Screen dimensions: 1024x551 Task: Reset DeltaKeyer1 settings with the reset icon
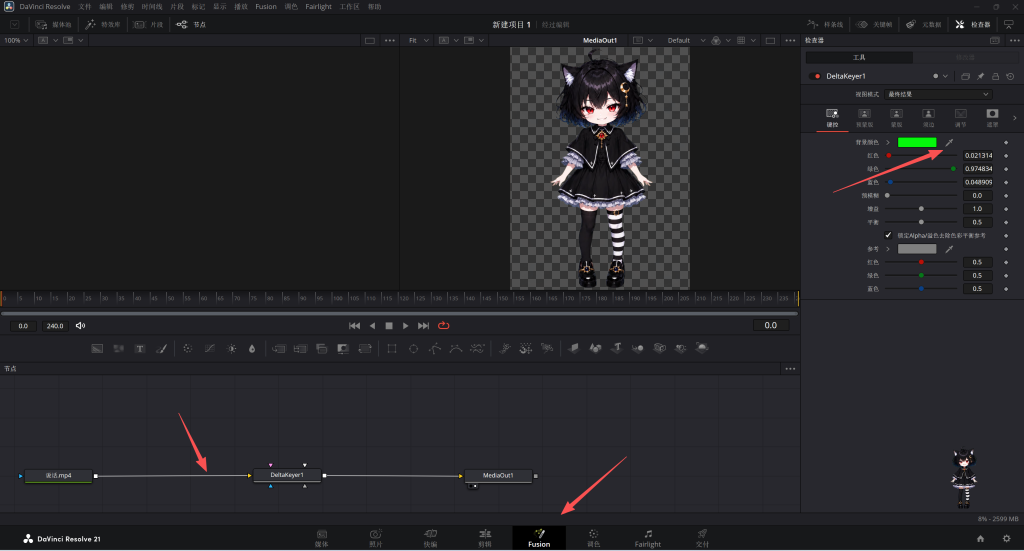(1010, 76)
